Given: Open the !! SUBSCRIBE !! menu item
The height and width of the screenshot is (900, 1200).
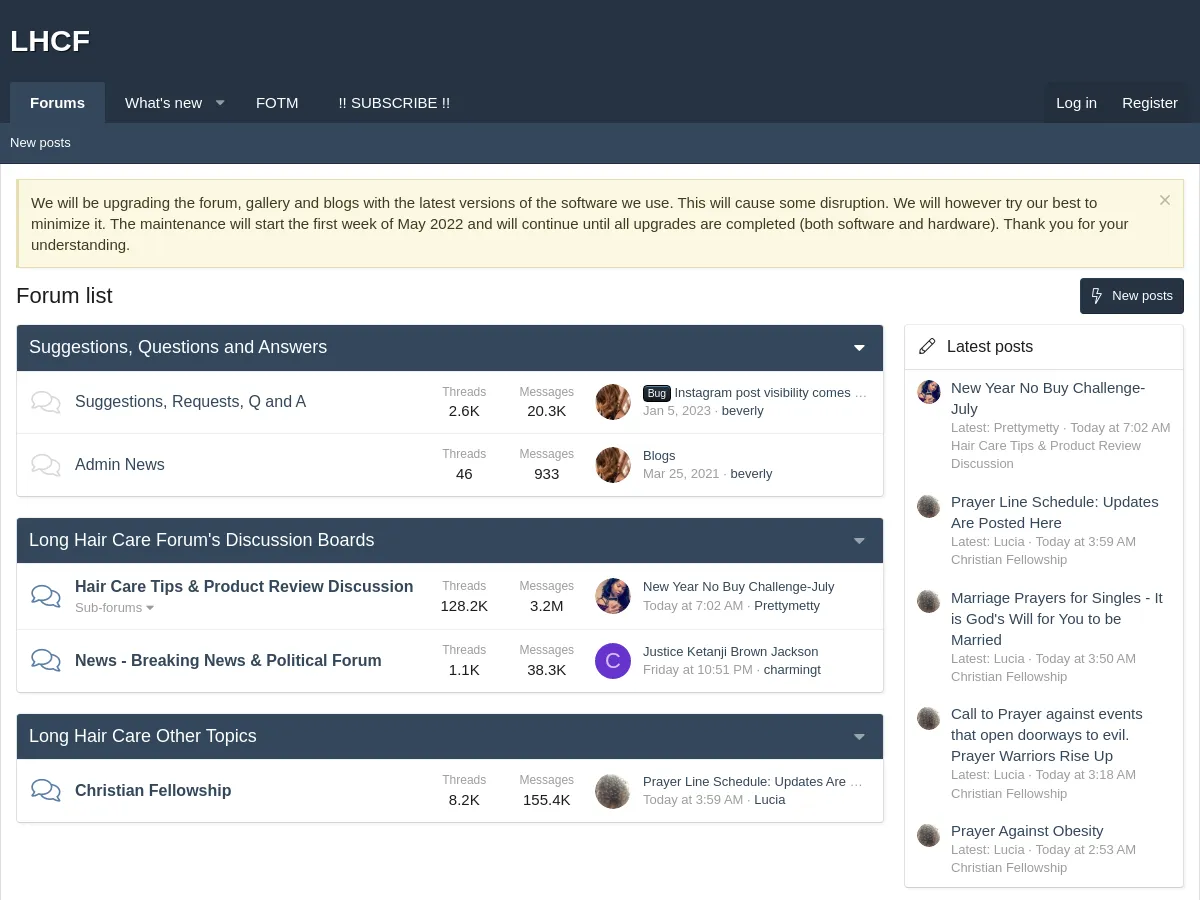Looking at the screenshot, I should tap(394, 103).
